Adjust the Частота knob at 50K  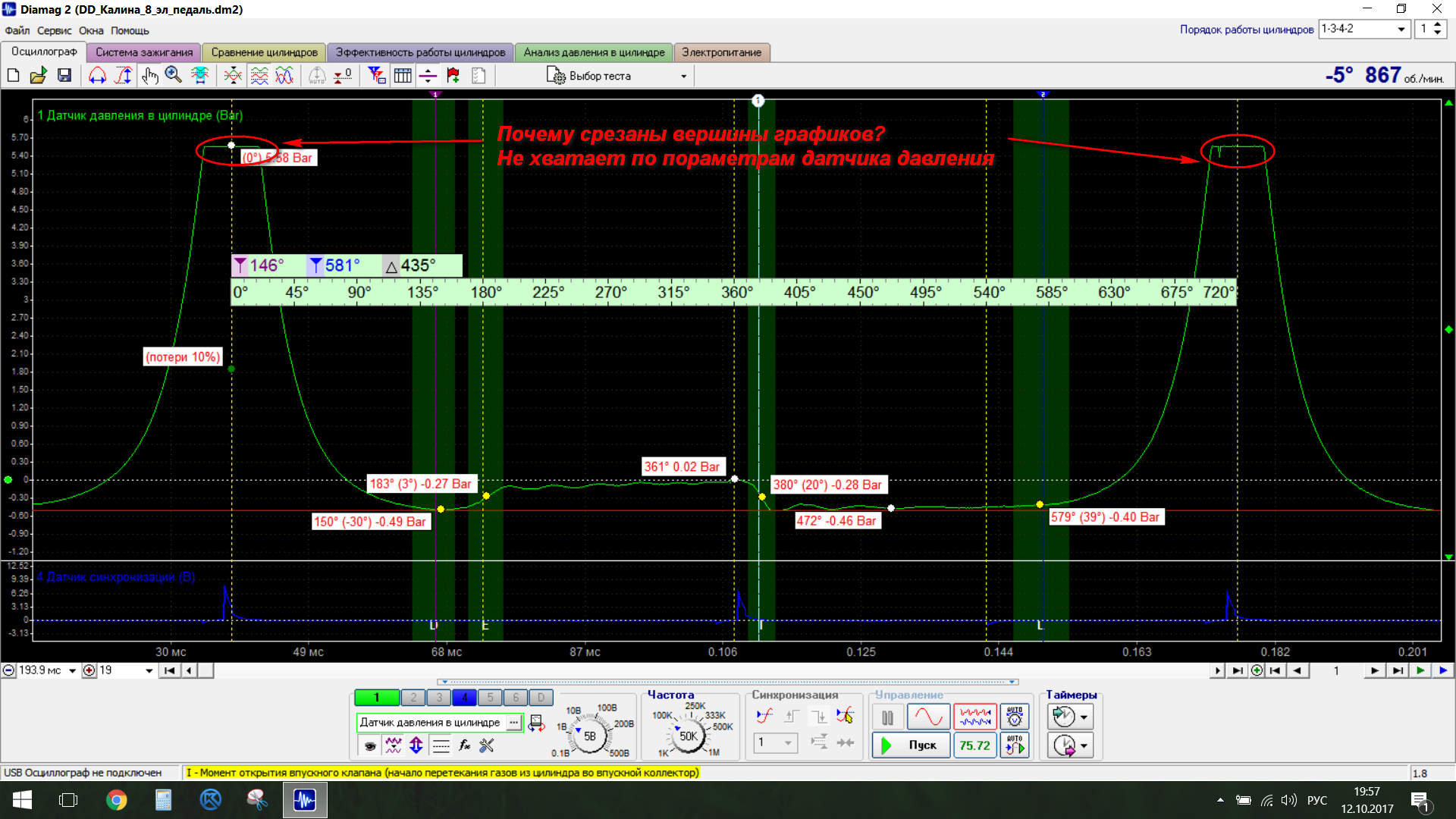pyautogui.click(x=688, y=736)
